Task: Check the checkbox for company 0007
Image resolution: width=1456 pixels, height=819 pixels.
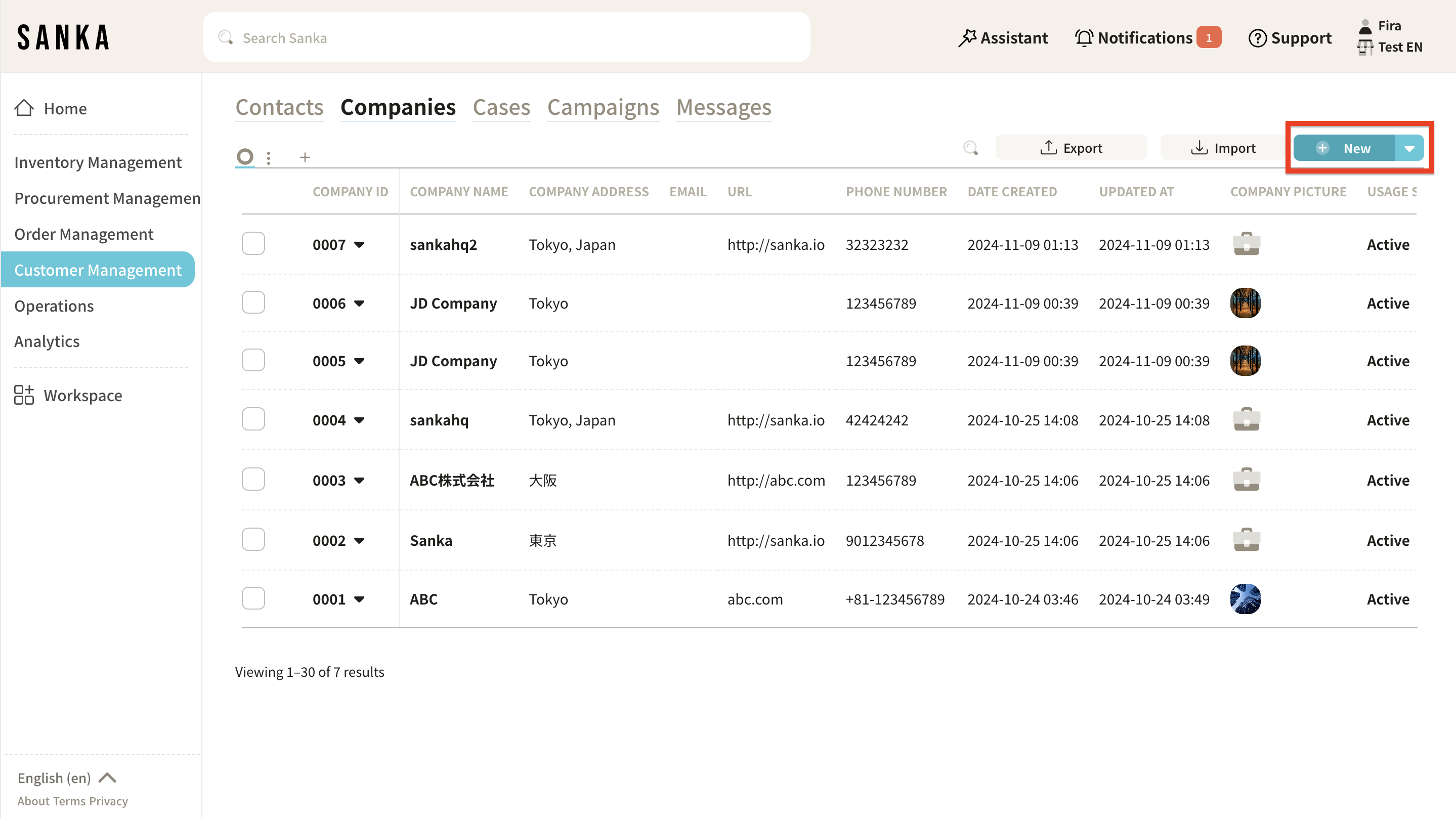Action: pyautogui.click(x=253, y=244)
